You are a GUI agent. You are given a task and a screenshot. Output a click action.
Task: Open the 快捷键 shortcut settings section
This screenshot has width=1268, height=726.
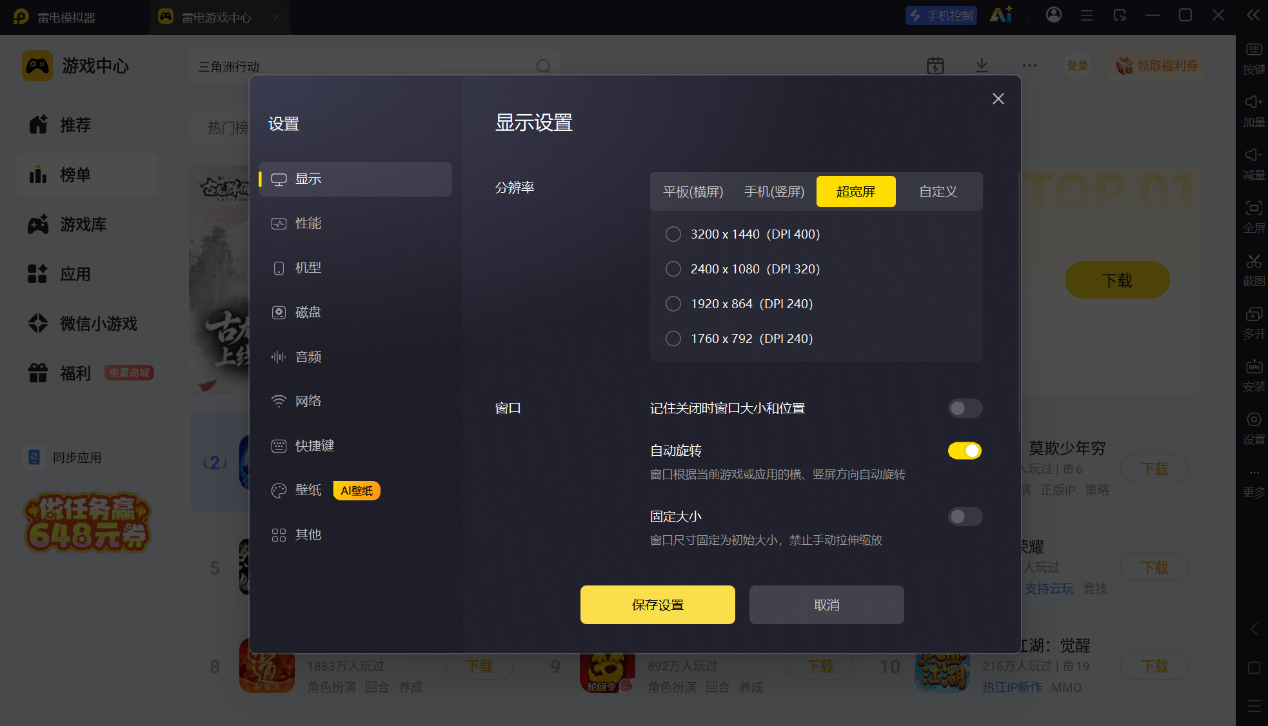tap(355, 445)
